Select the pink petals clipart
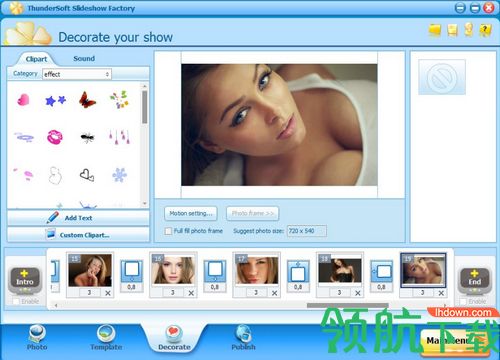Image resolution: width=500 pixels, height=360 pixels. pos(24,174)
